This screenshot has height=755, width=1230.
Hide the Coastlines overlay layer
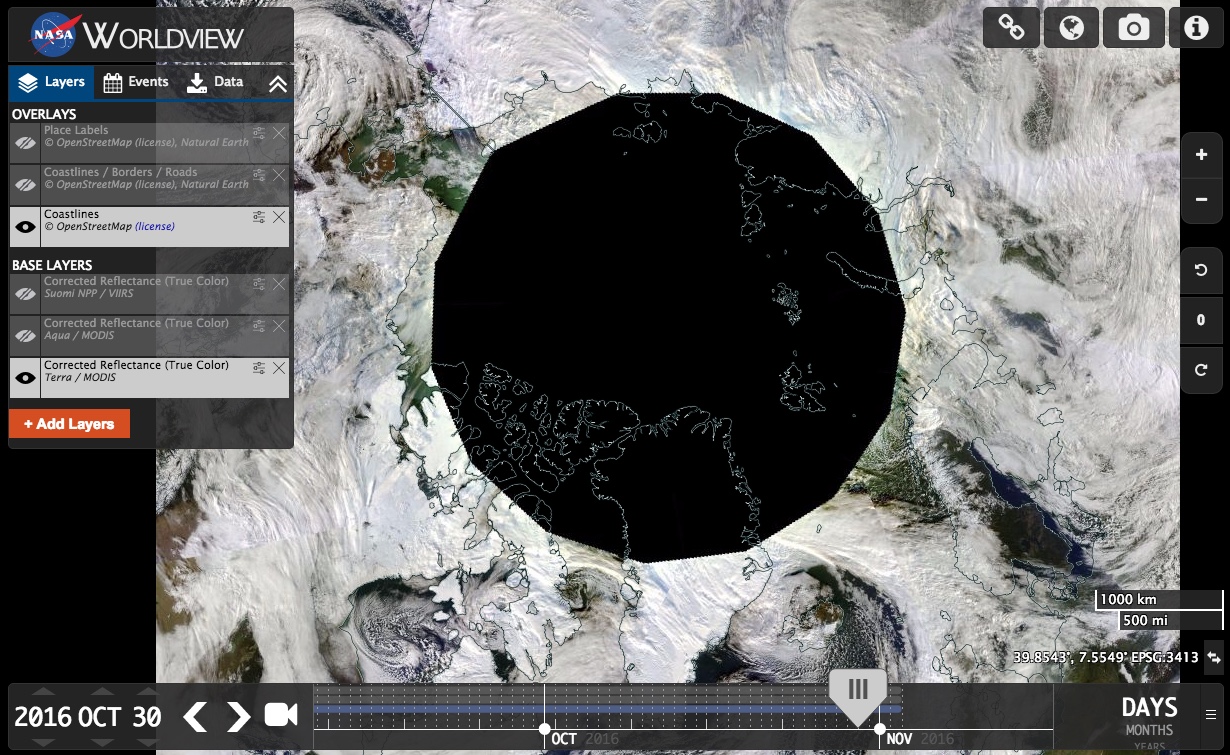coord(25,227)
